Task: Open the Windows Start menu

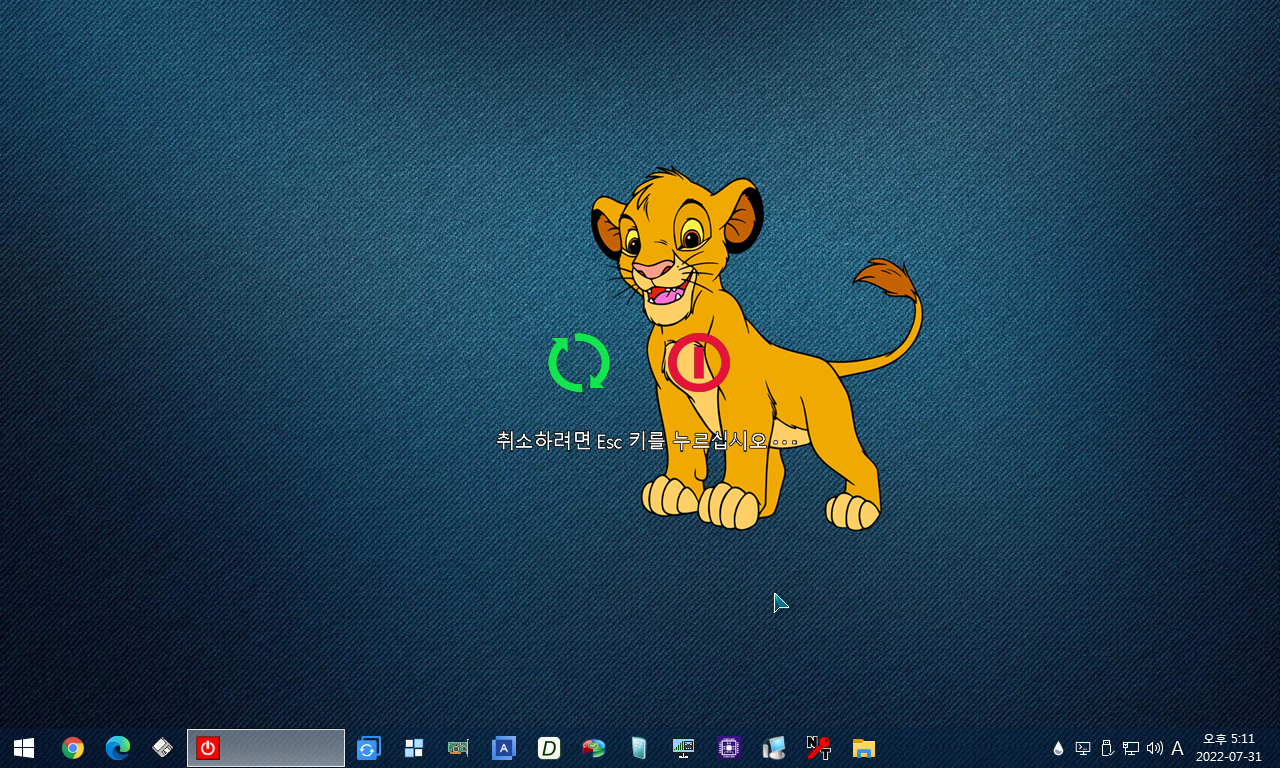Action: (24, 748)
